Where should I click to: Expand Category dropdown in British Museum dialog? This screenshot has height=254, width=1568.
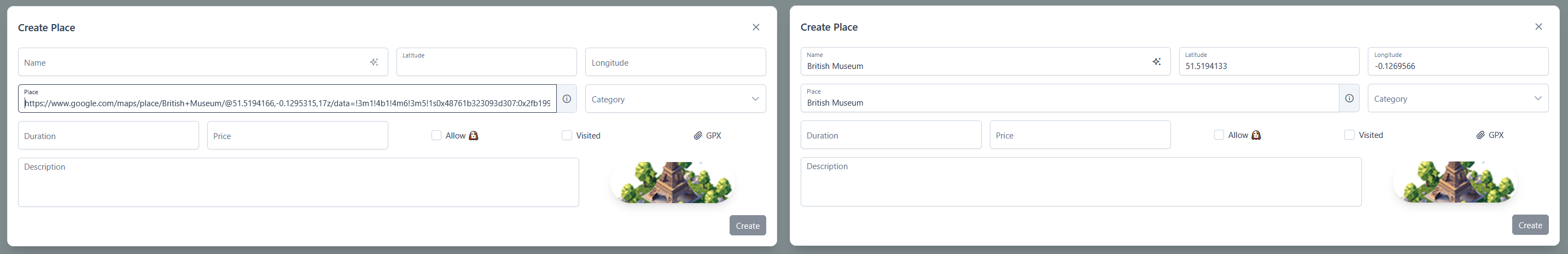coord(1458,98)
